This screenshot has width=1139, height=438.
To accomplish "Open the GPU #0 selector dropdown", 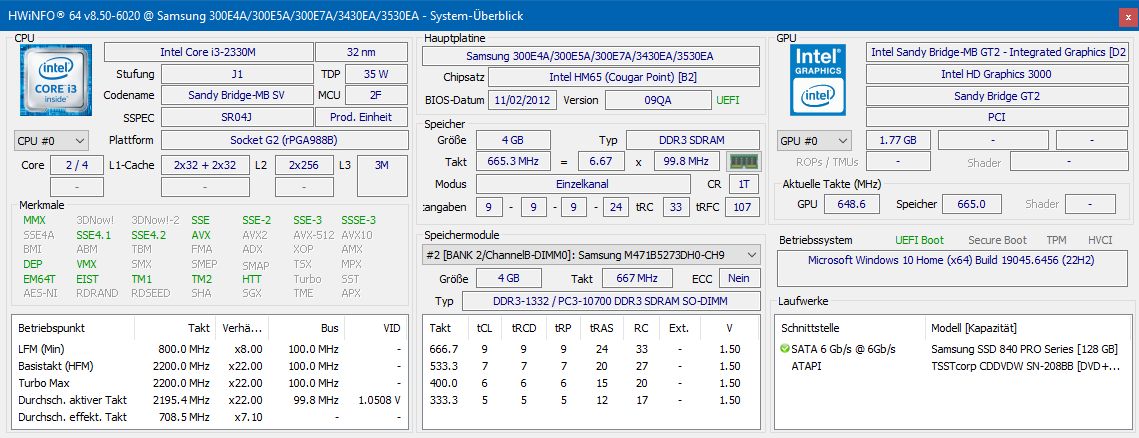I will (x=814, y=140).
